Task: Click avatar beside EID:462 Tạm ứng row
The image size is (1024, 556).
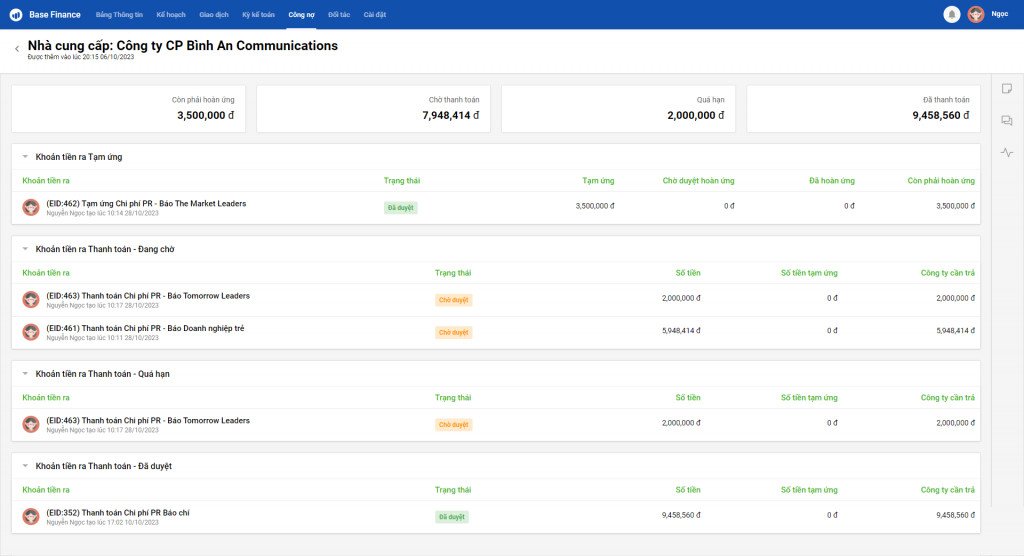Action: point(31,208)
